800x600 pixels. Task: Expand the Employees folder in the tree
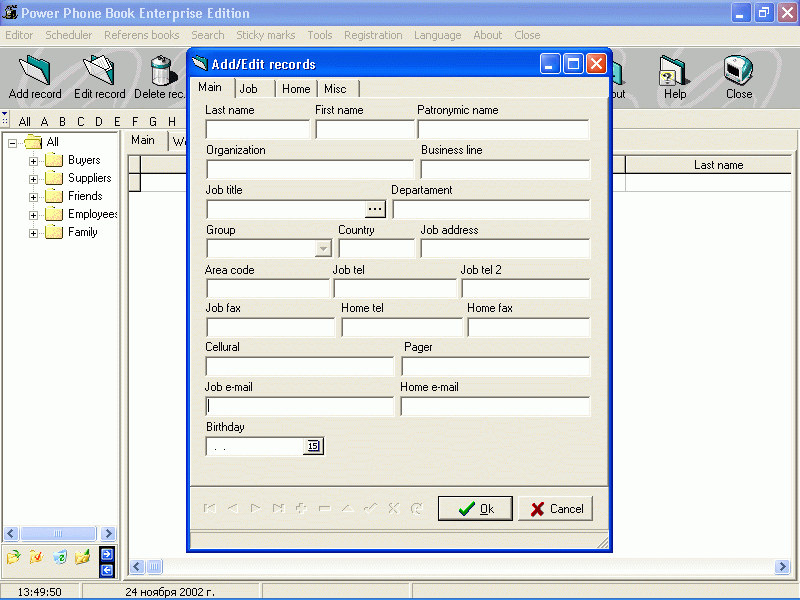coord(31,213)
